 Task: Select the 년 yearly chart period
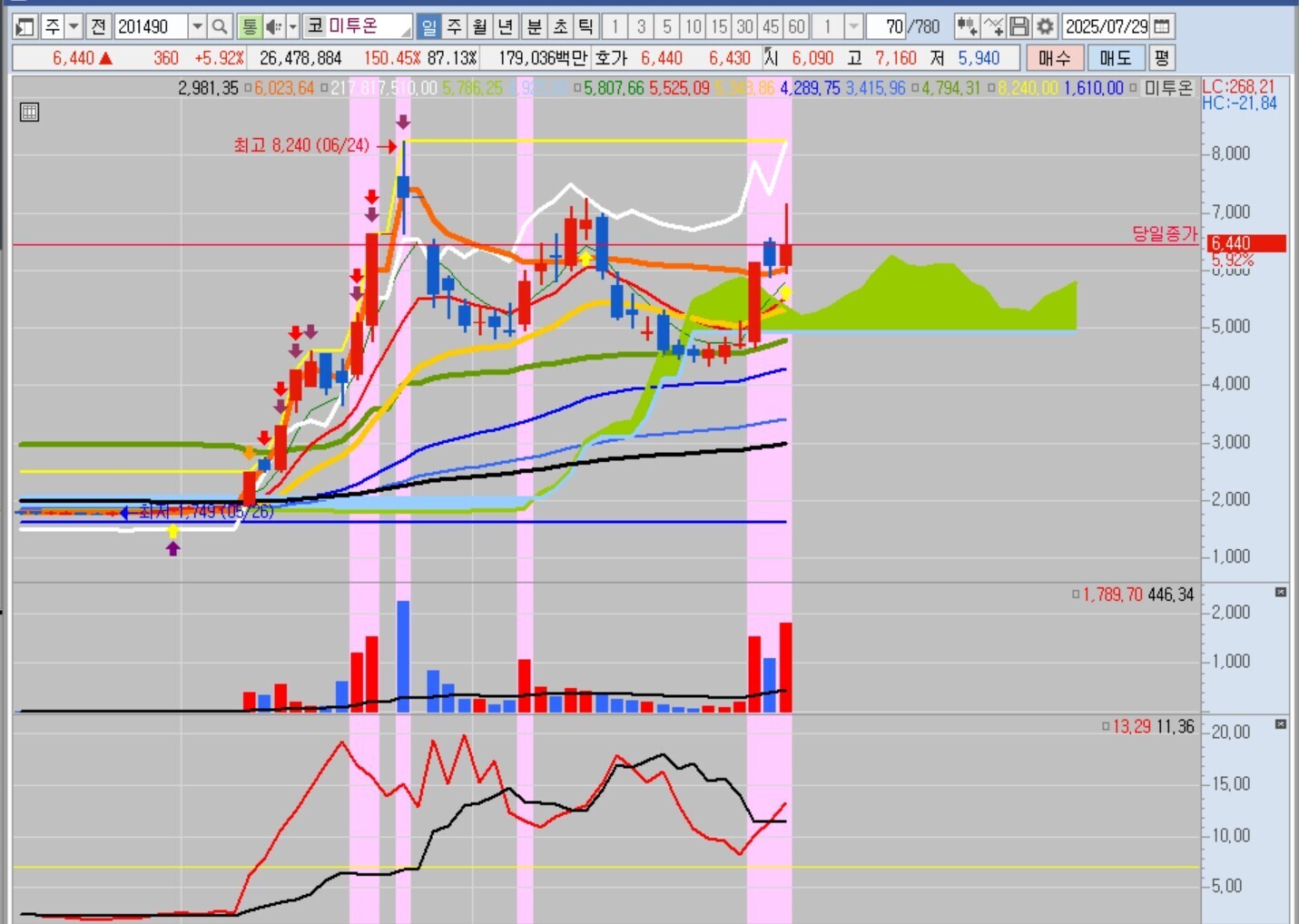pyautogui.click(x=507, y=26)
